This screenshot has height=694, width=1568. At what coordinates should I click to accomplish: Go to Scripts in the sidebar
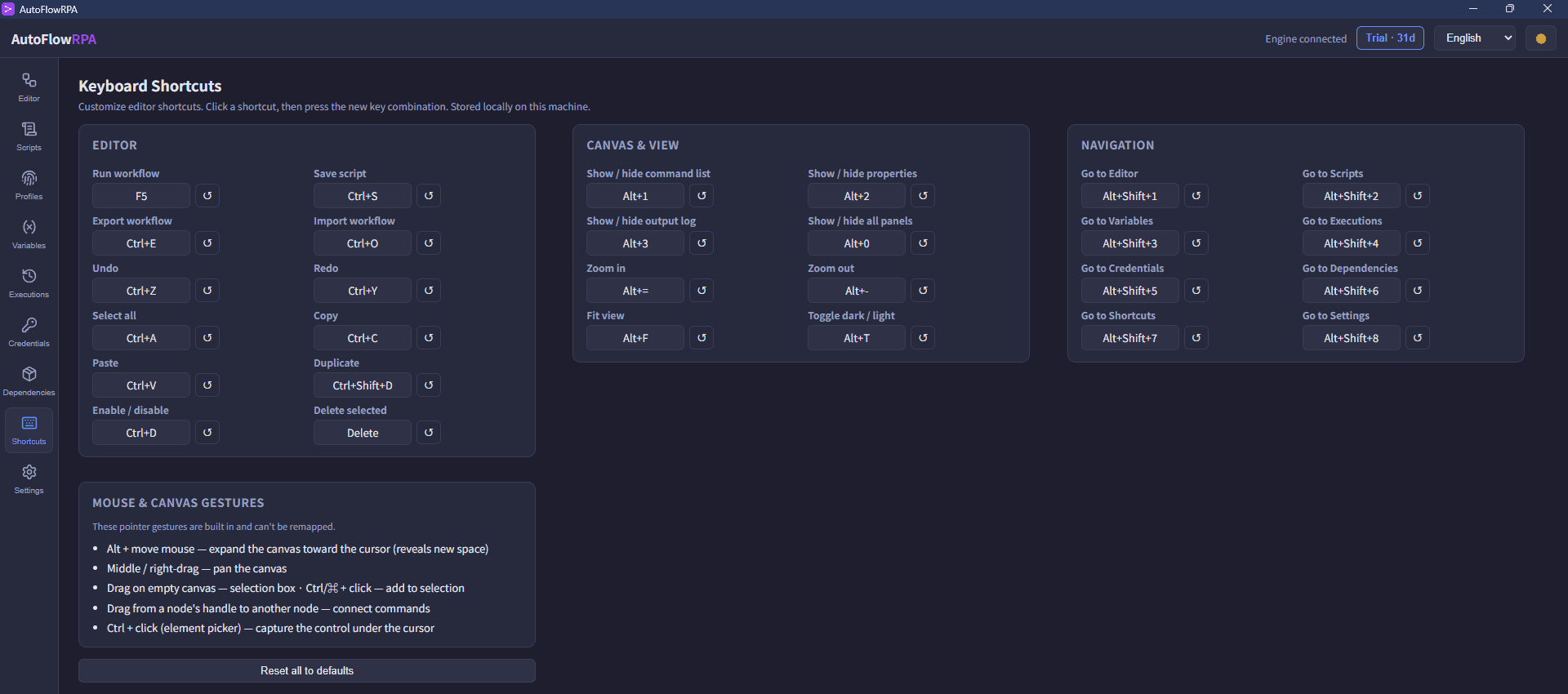[x=29, y=136]
